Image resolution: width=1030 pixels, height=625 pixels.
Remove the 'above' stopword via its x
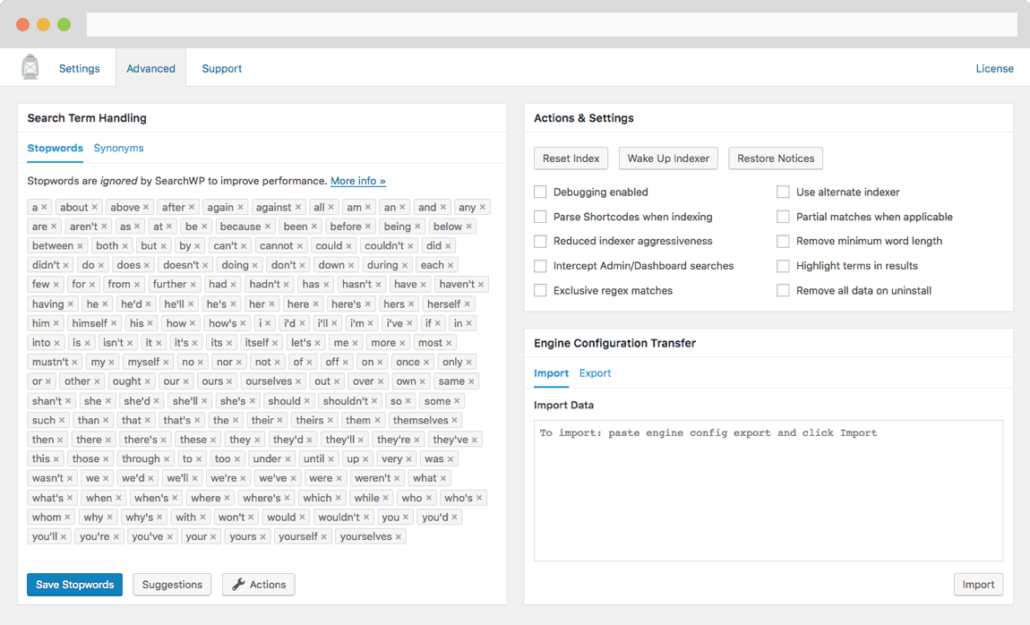click(x=146, y=207)
